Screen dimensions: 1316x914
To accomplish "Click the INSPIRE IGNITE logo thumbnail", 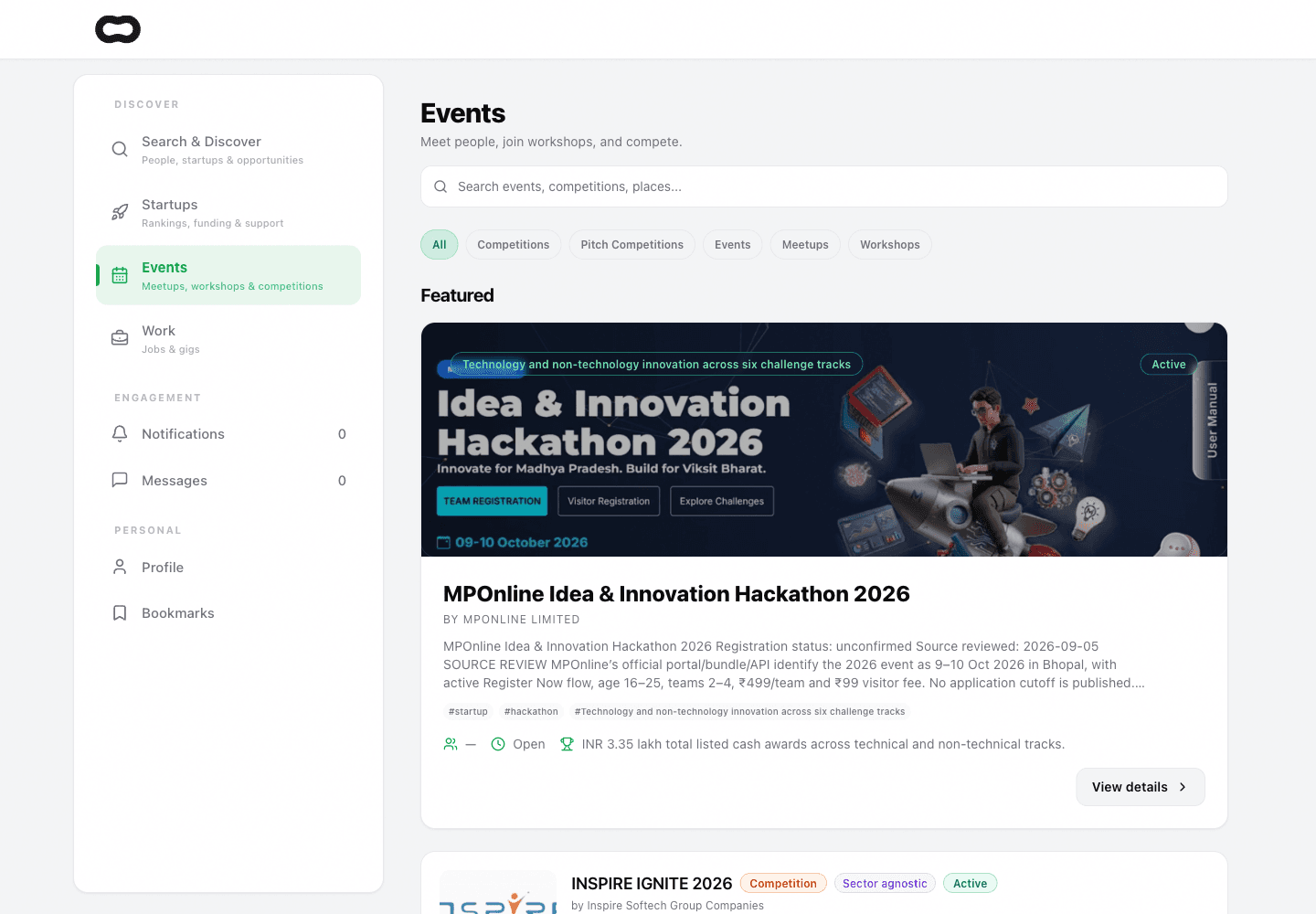I will point(498,893).
